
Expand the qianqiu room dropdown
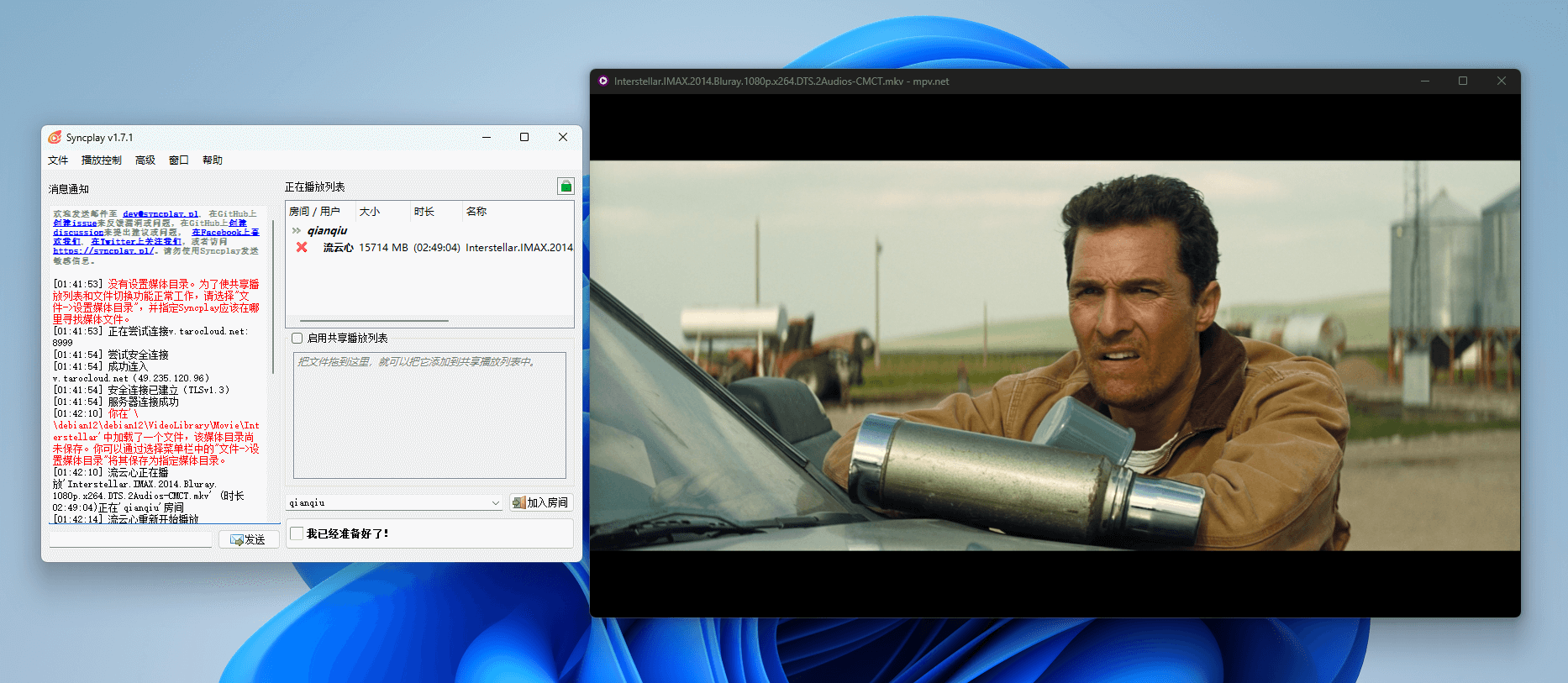pos(496,502)
